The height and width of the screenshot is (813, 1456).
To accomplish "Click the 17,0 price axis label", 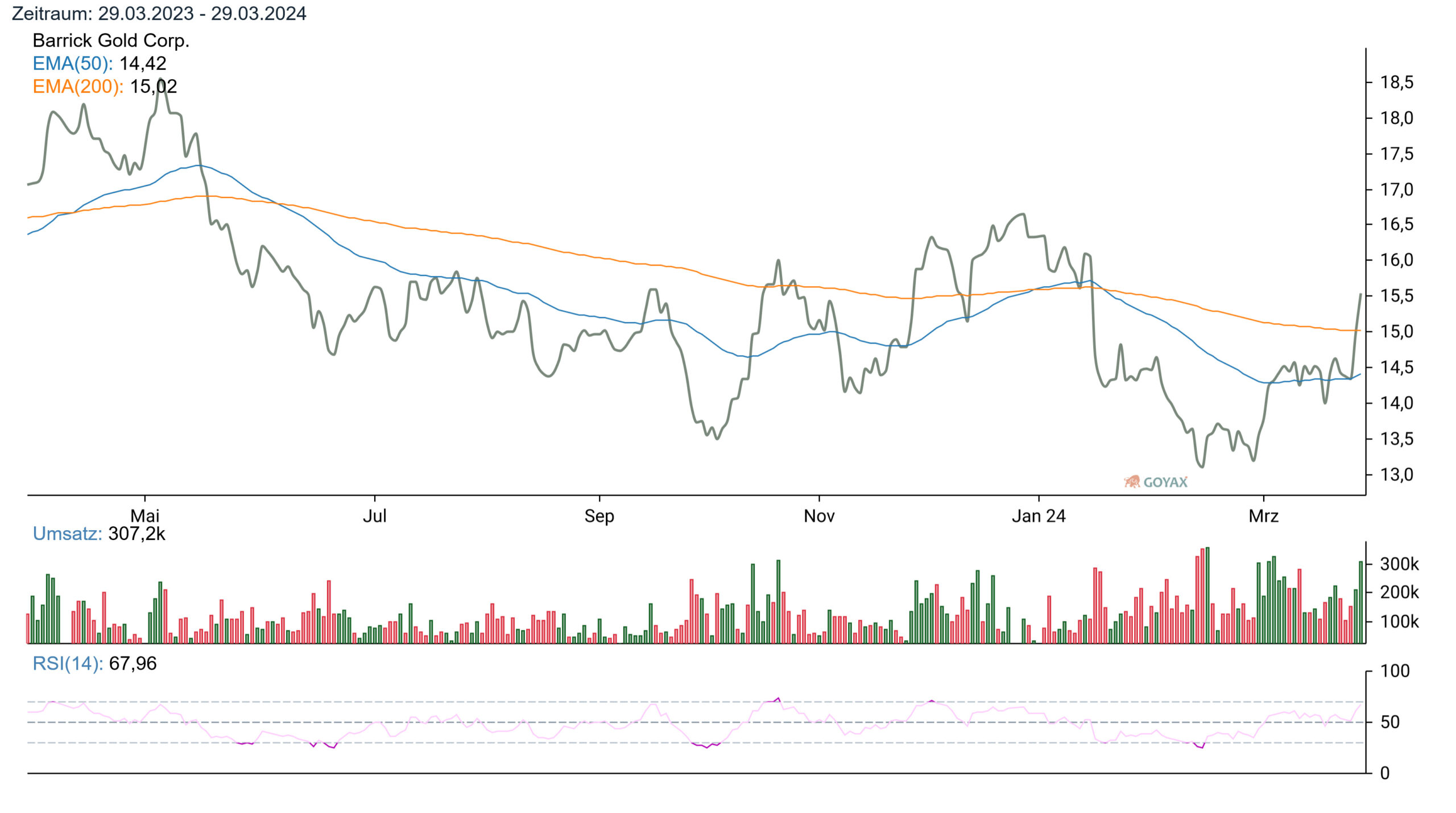I will [x=1397, y=189].
